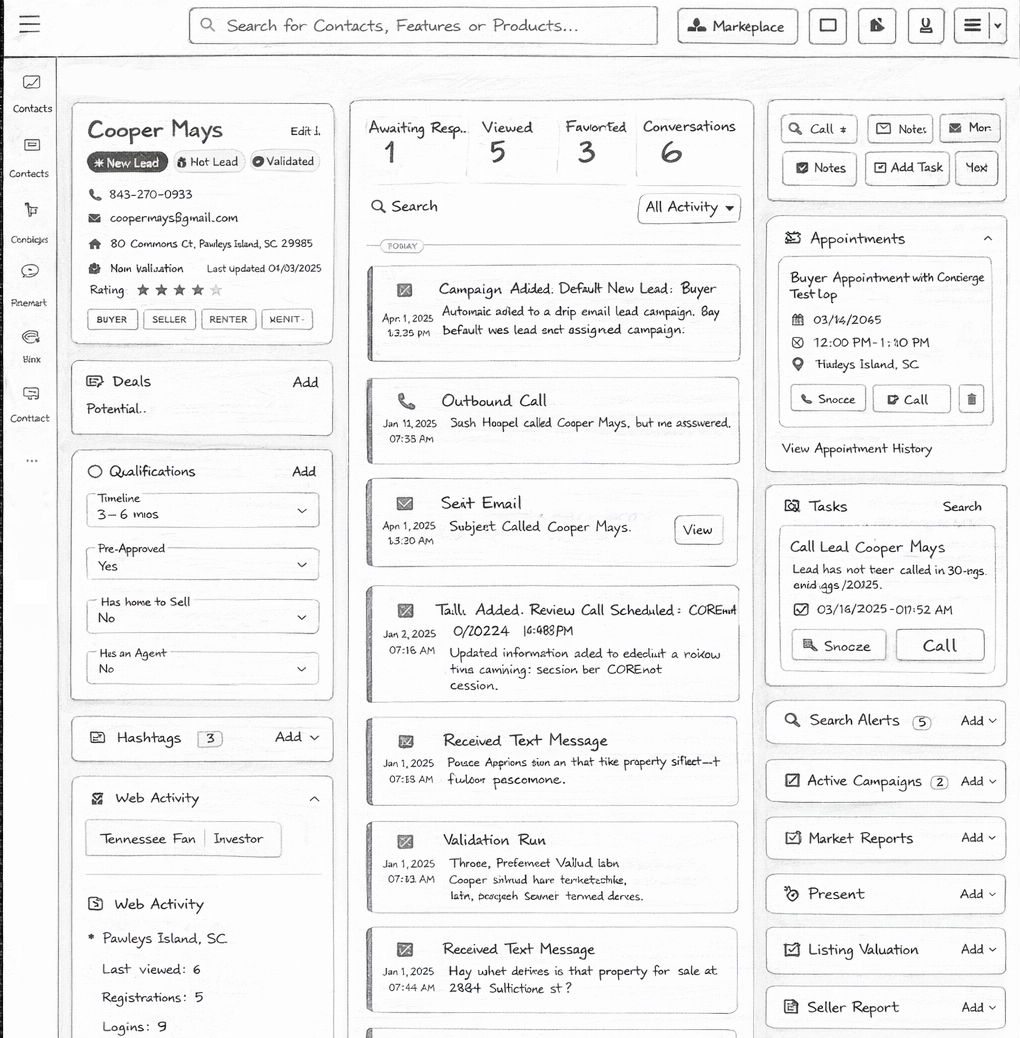1020x1038 pixels.
Task: Toggle the SELLER tag
Action: tap(169, 319)
